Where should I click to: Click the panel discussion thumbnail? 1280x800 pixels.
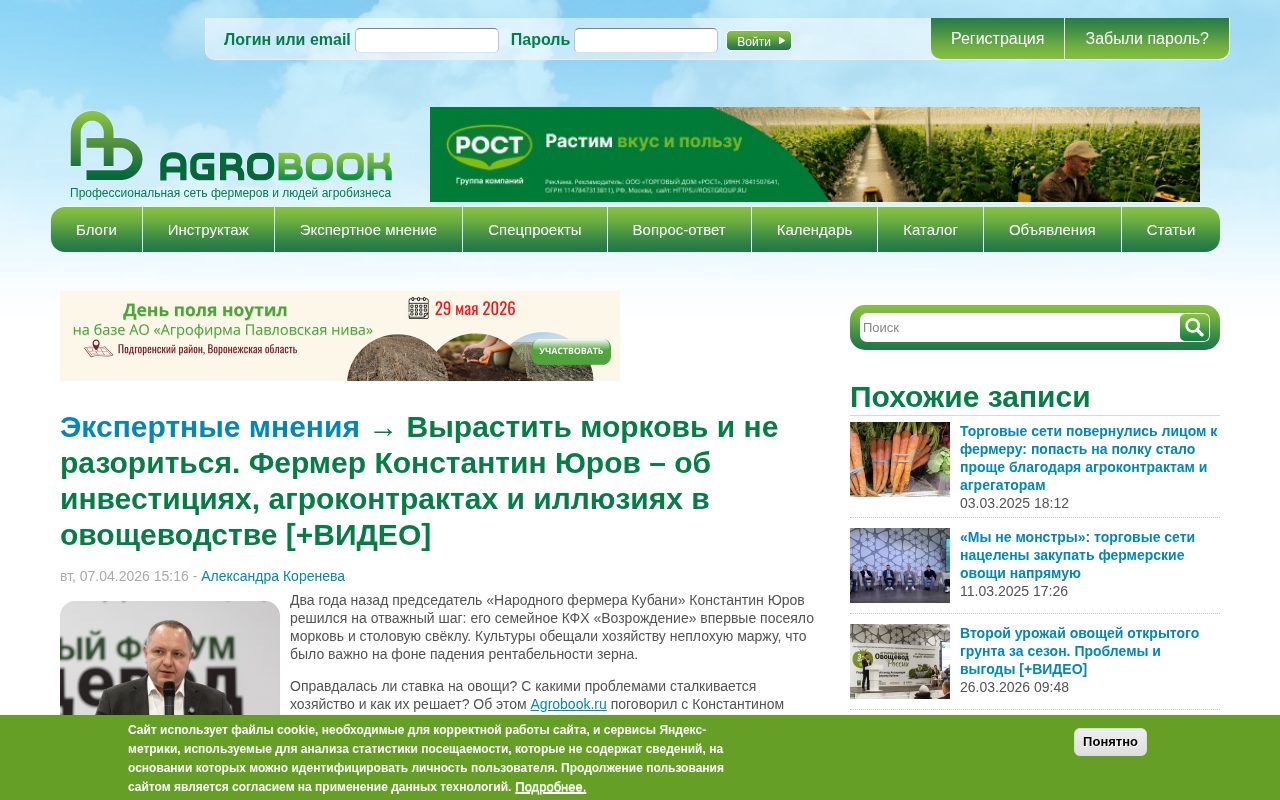tap(899, 565)
